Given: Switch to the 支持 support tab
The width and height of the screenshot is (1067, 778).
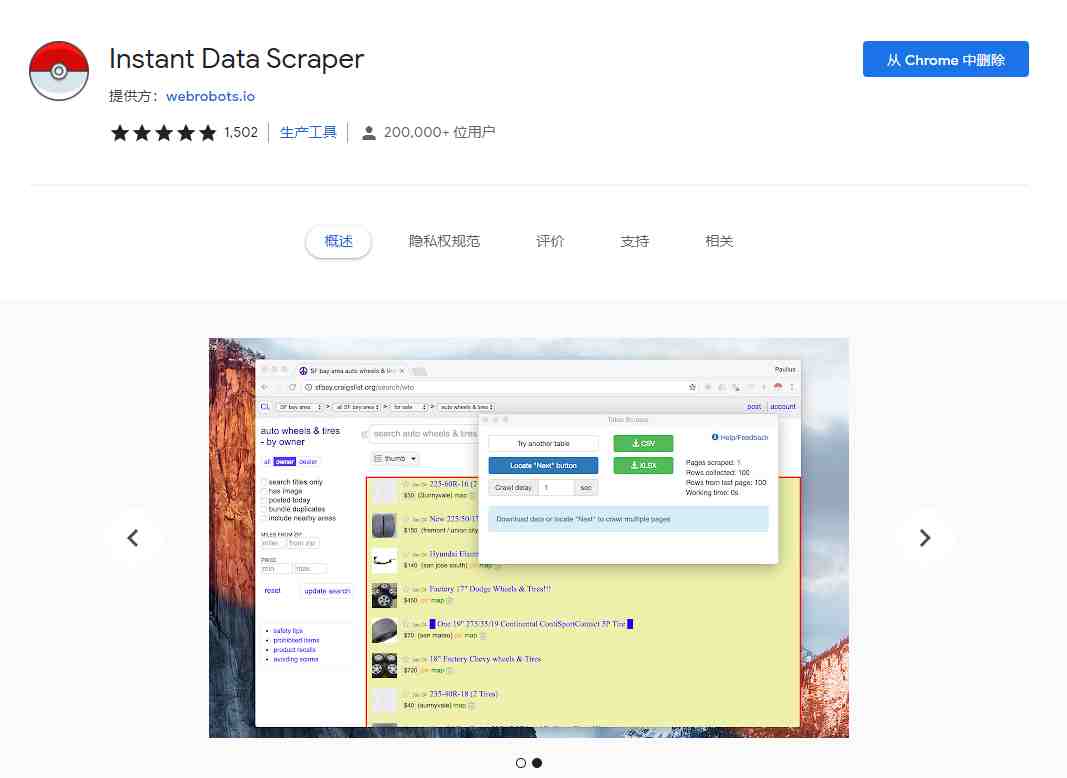Looking at the screenshot, I should (634, 241).
